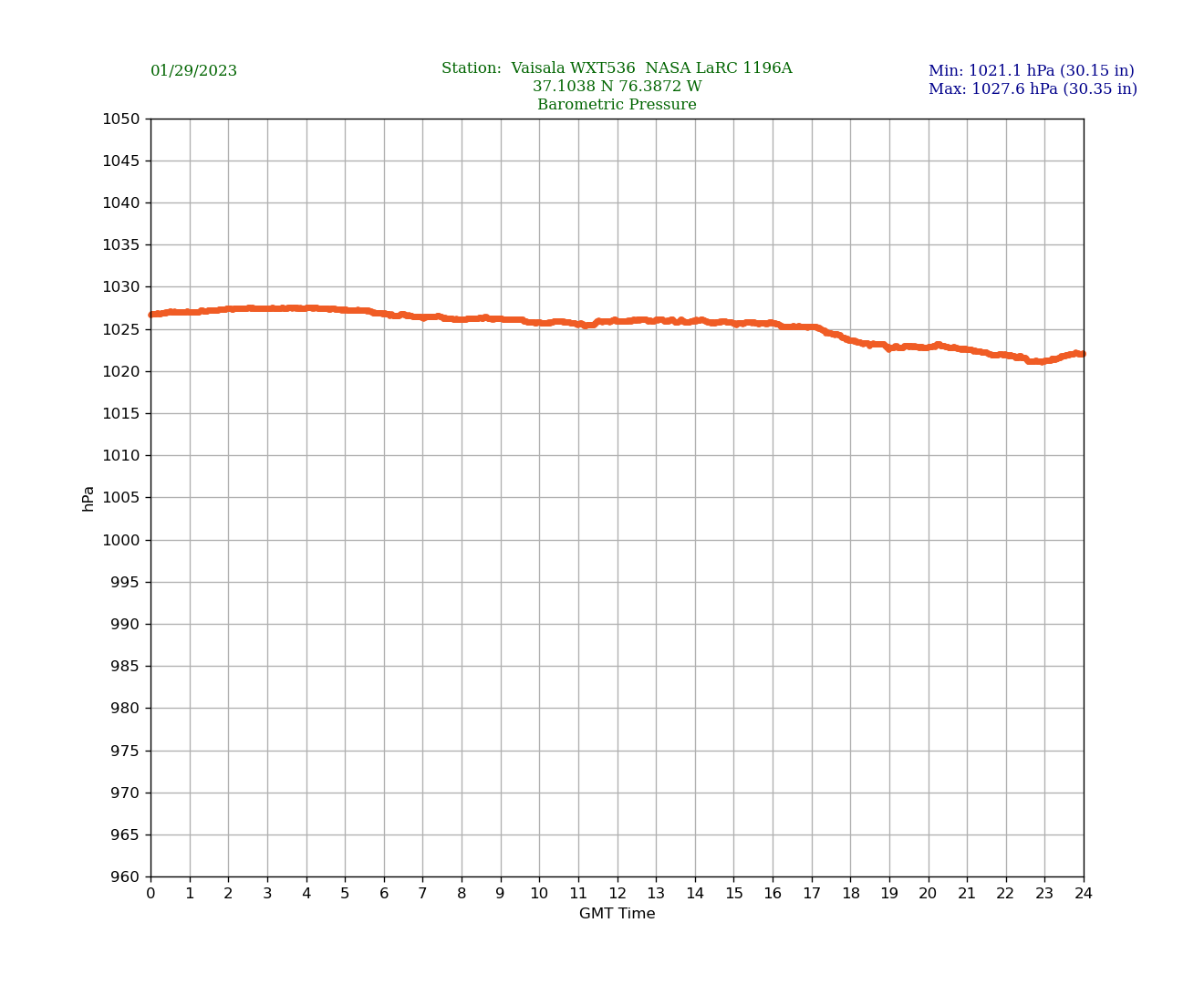The height and width of the screenshot is (985, 1204).
Task: Click the 6 hour x-axis tick label
Action: (384, 894)
